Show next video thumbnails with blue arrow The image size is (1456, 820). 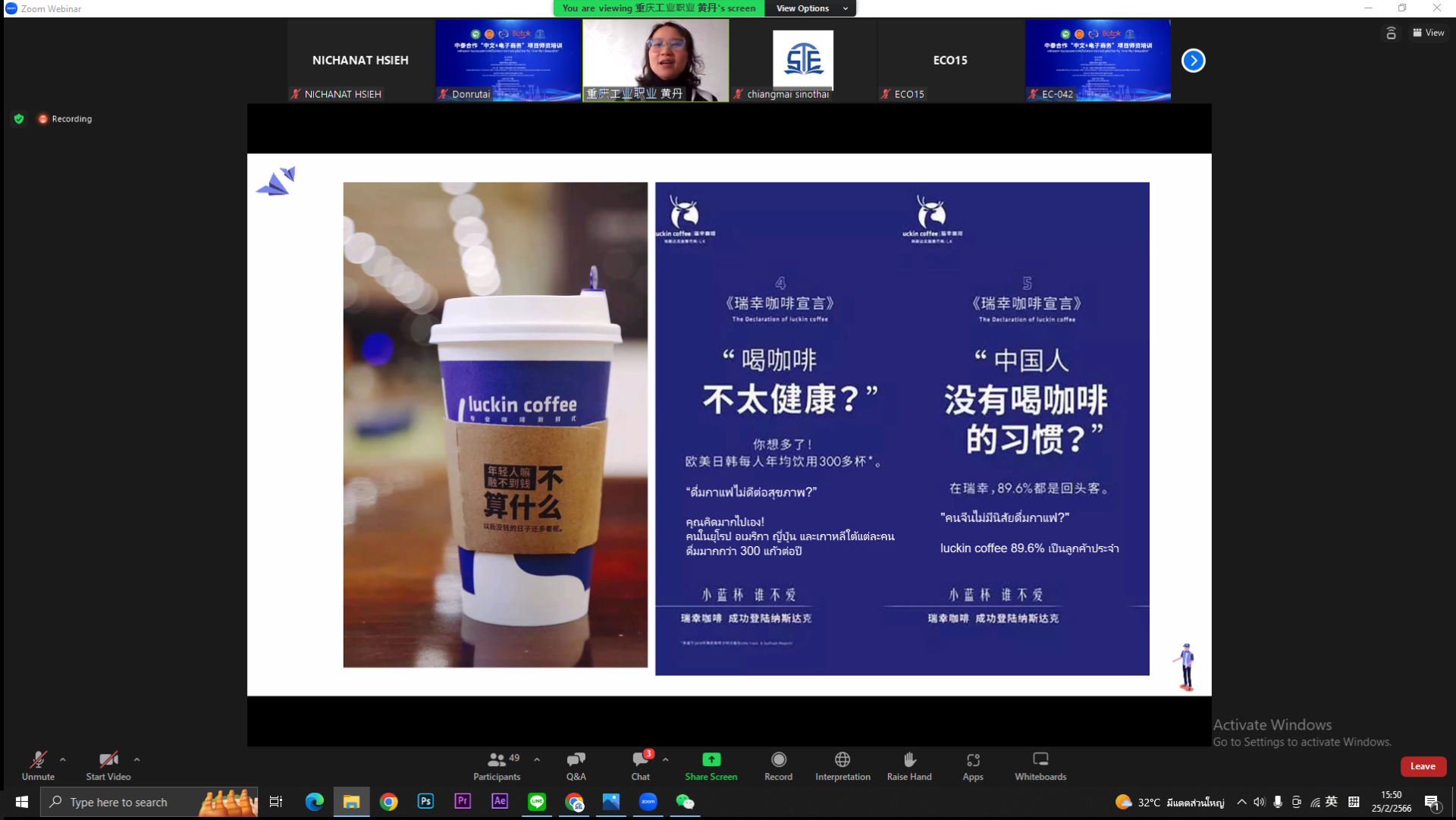[1193, 61]
